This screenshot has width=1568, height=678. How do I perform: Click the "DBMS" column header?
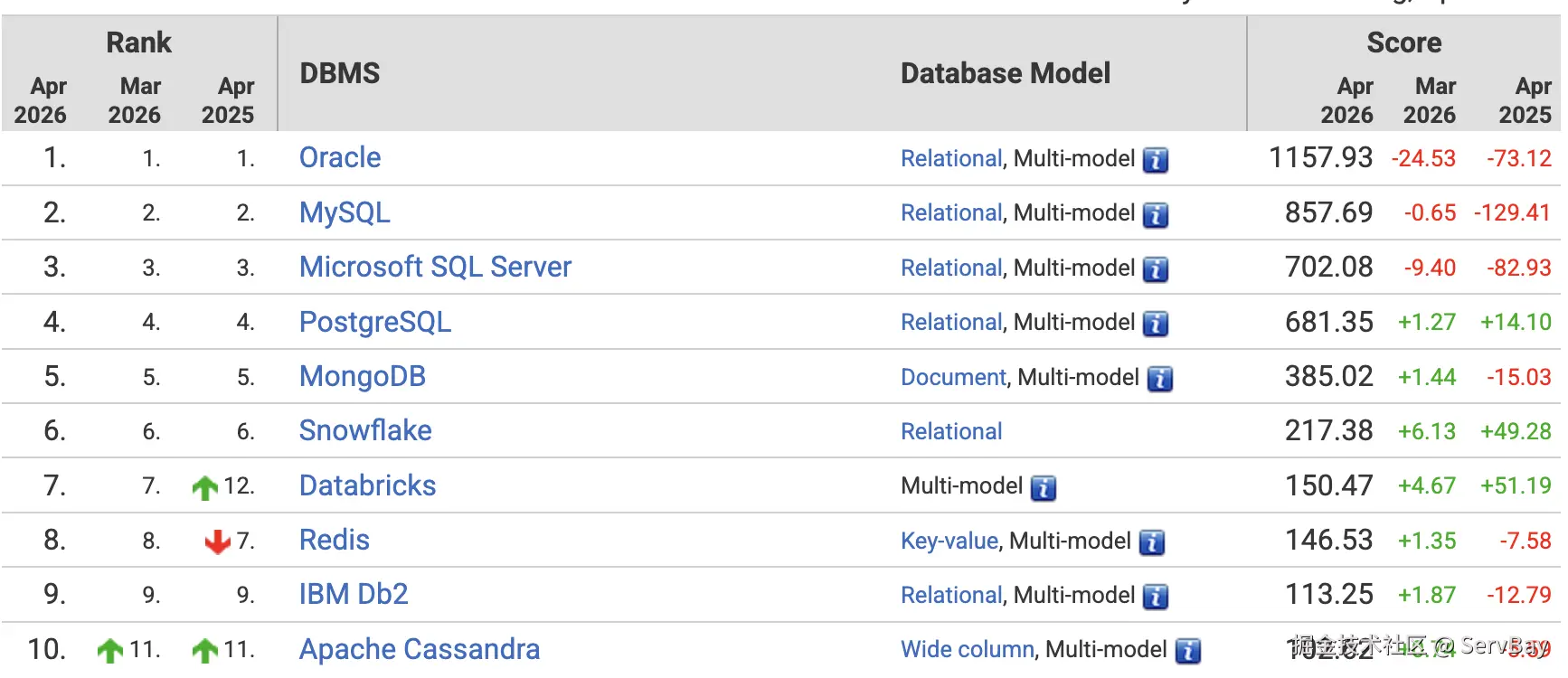[340, 73]
